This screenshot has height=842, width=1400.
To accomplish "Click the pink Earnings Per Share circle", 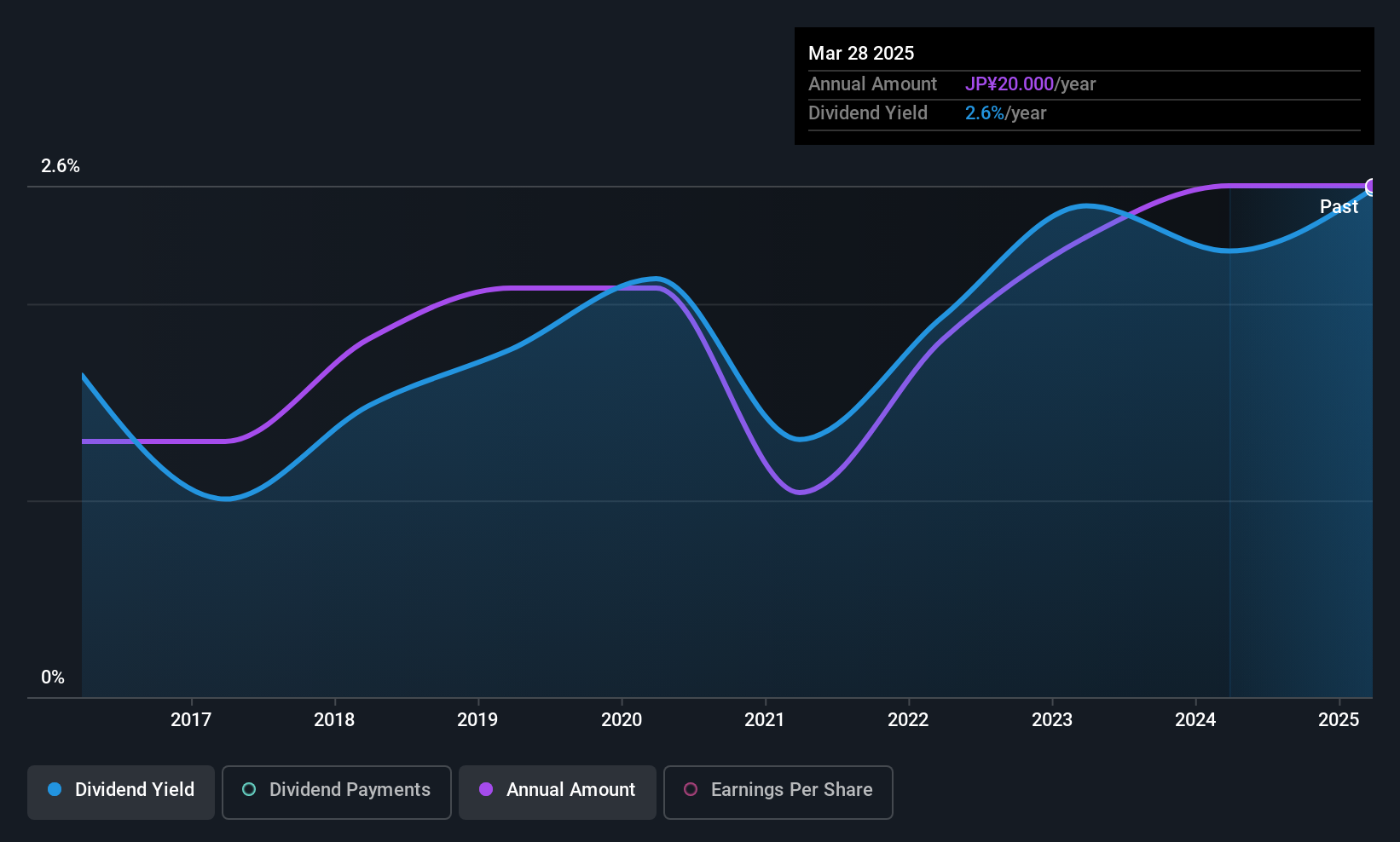I will tap(691, 789).
